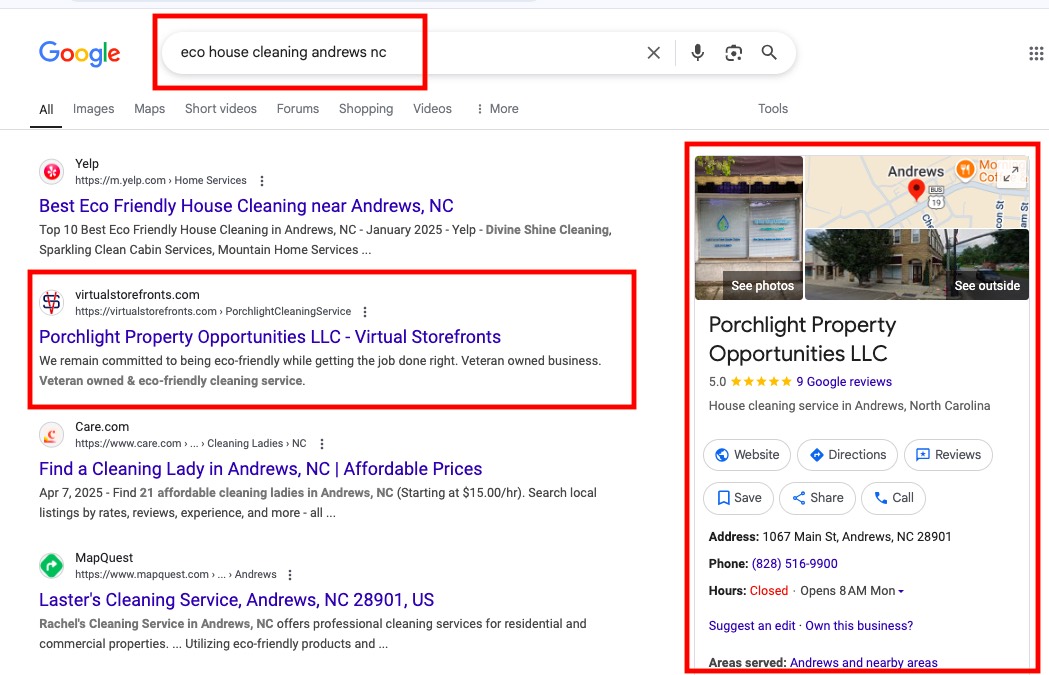Screen dimensions: 1049x675
Task: Open the See outside street view thumbnail
Action: point(917,265)
